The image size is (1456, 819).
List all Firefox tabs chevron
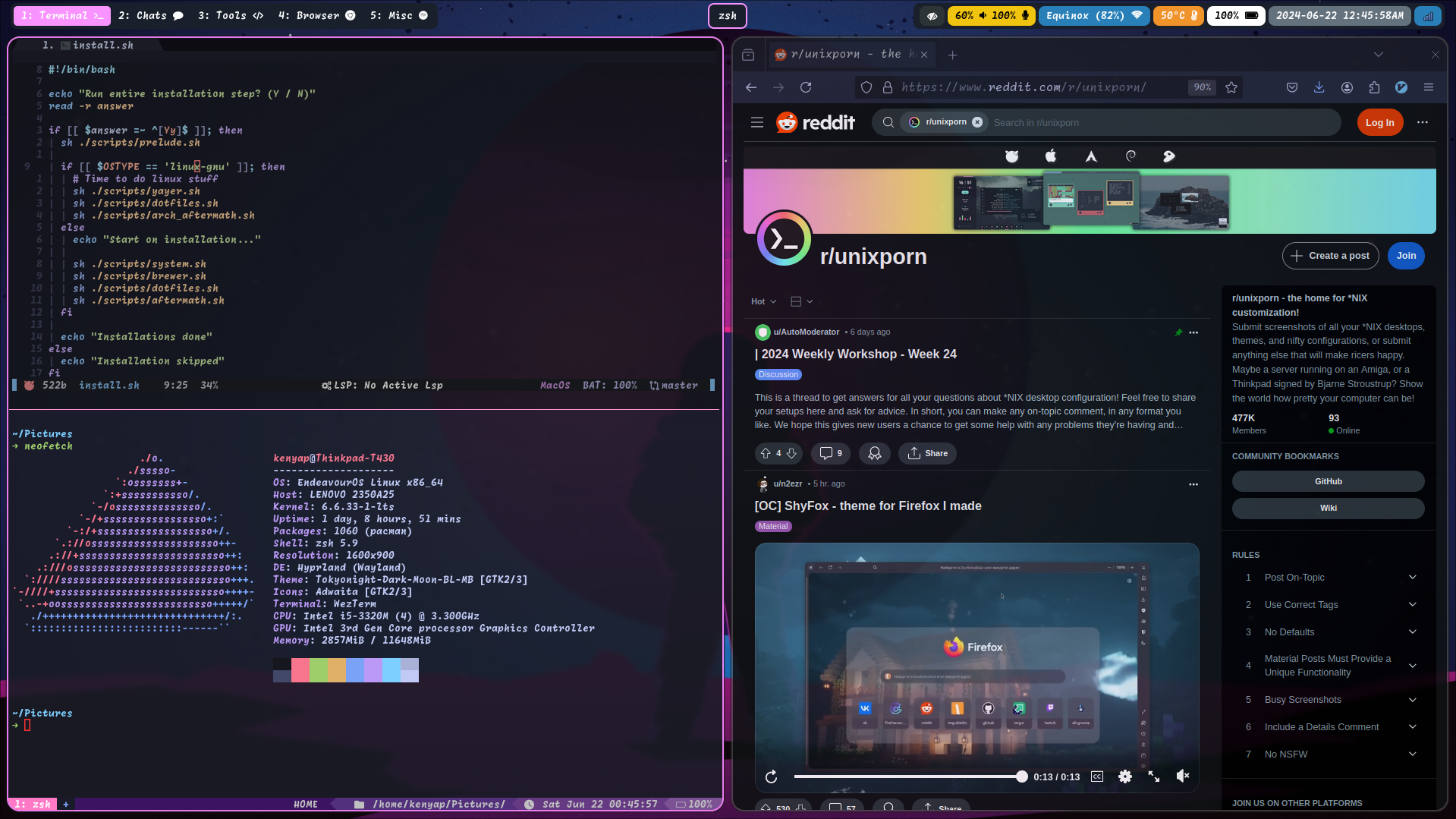tap(1379, 55)
